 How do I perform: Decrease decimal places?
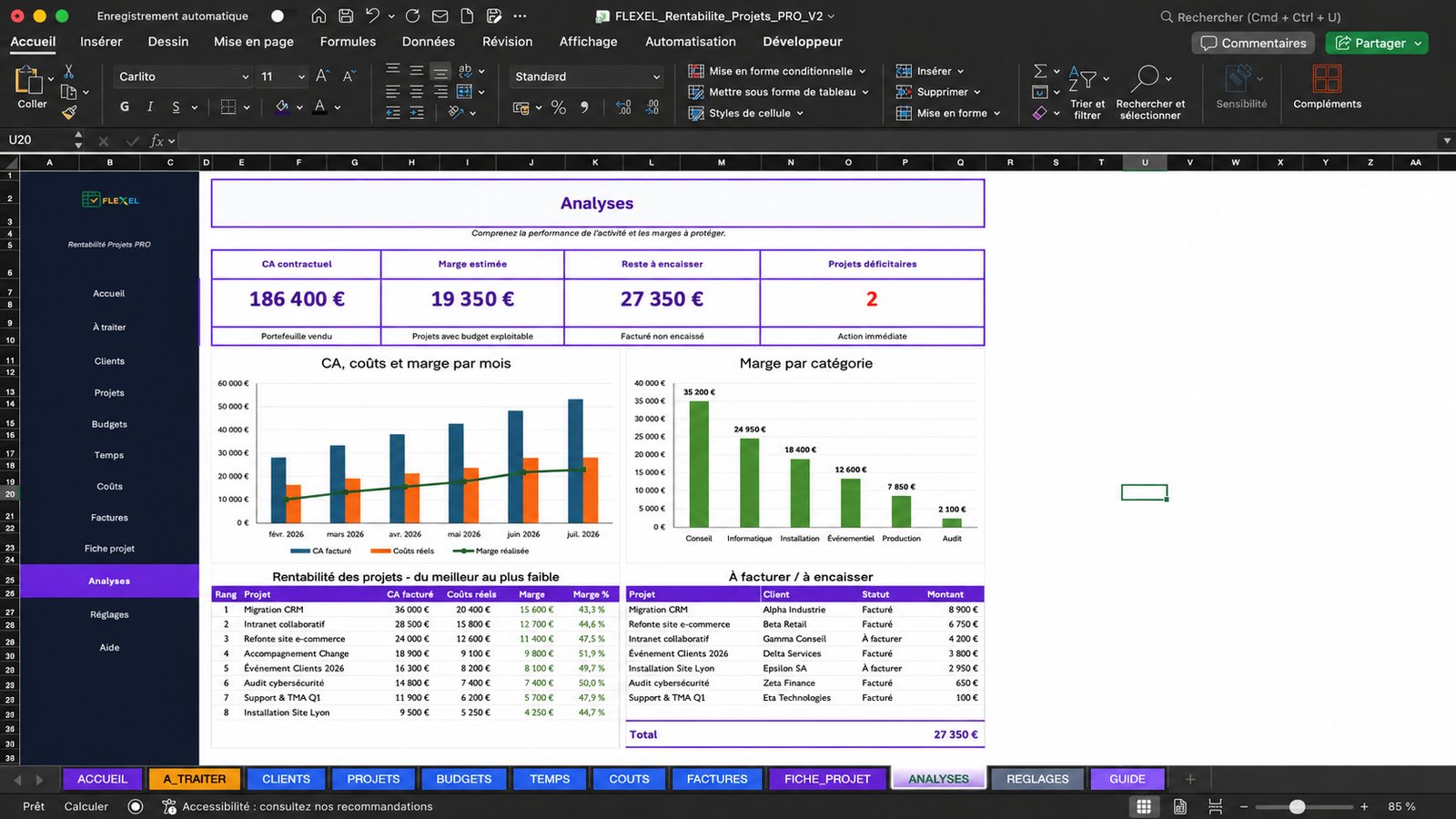(x=652, y=107)
